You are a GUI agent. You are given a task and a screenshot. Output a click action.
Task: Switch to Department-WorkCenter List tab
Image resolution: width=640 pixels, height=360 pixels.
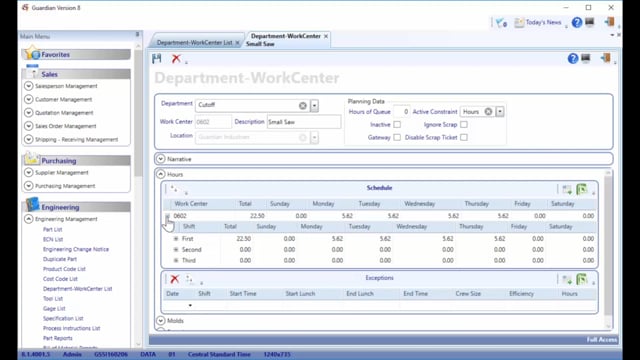click(194, 42)
